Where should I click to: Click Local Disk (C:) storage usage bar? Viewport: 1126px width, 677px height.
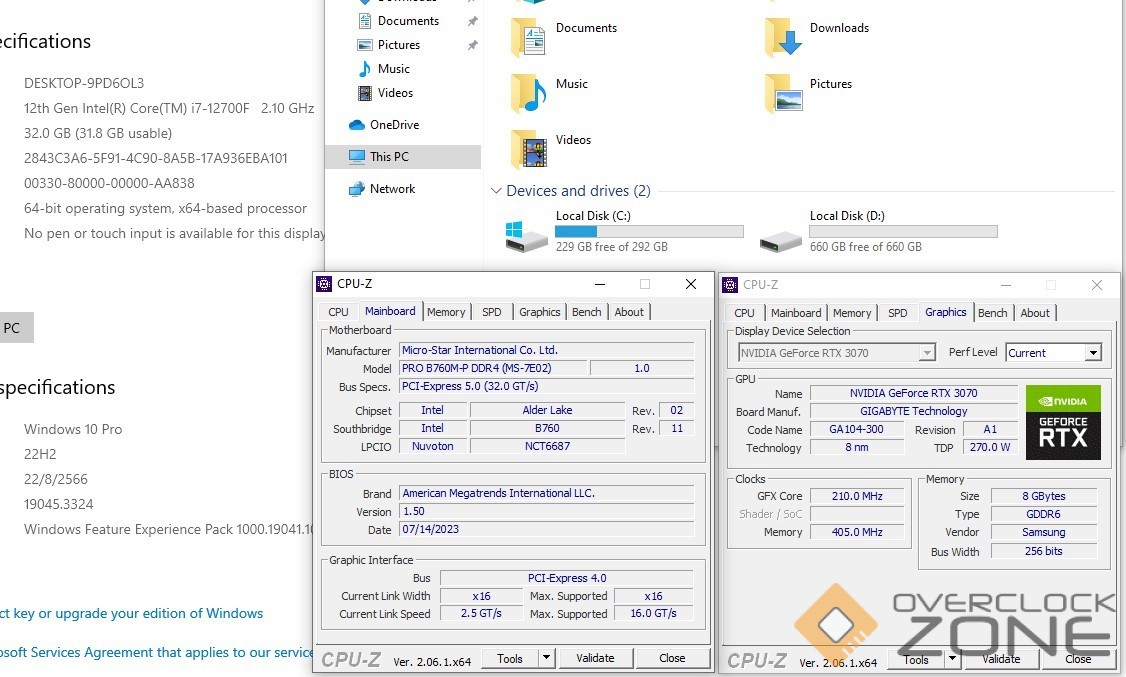pos(649,231)
